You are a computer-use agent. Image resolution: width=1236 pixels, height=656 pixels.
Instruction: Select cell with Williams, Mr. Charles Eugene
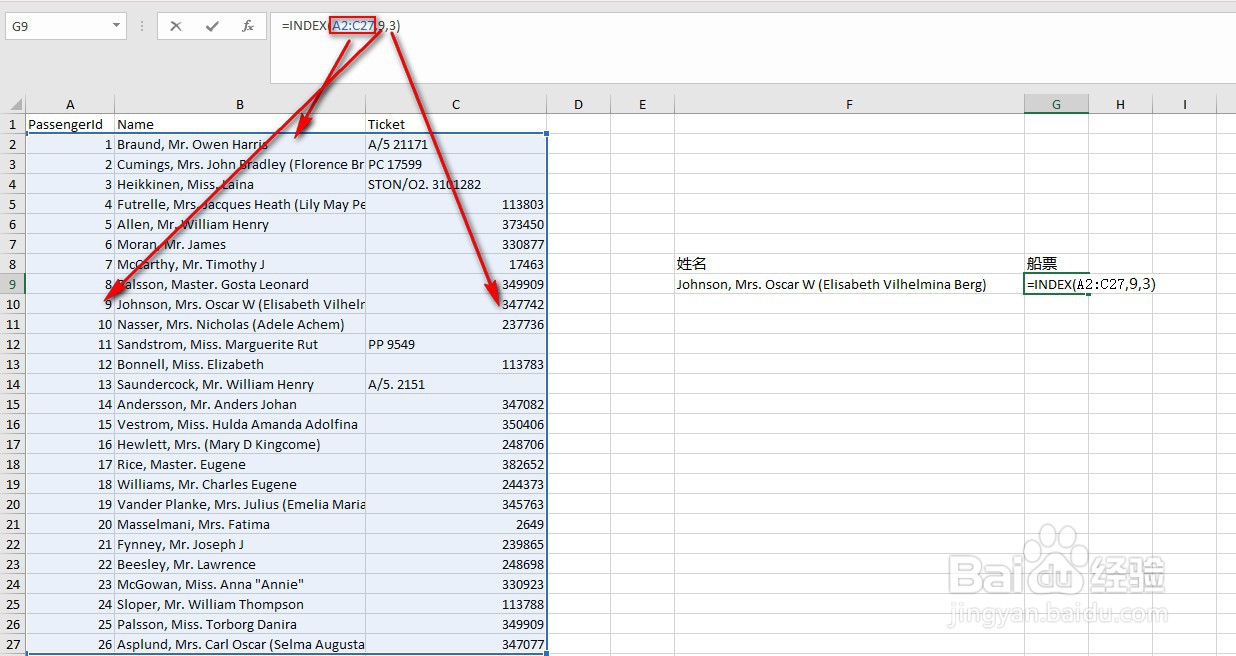point(240,484)
